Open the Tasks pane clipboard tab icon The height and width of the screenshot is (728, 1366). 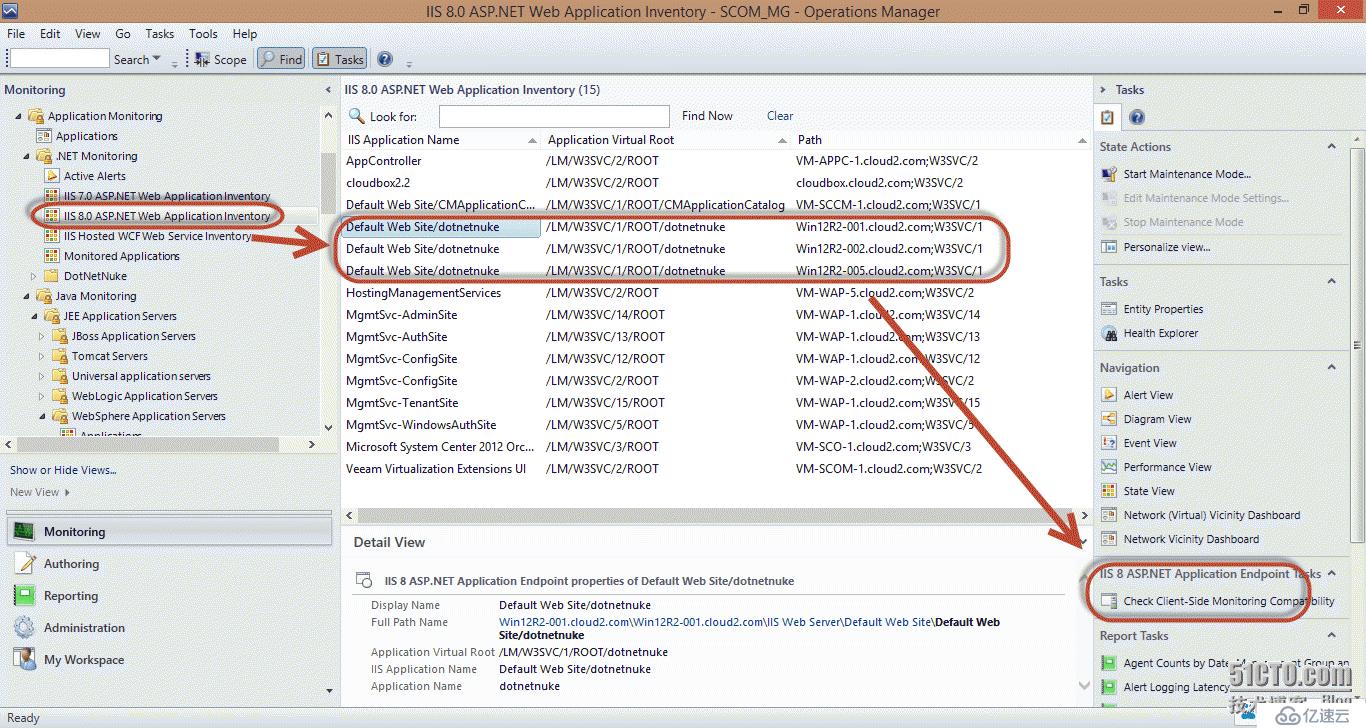[x=1107, y=117]
